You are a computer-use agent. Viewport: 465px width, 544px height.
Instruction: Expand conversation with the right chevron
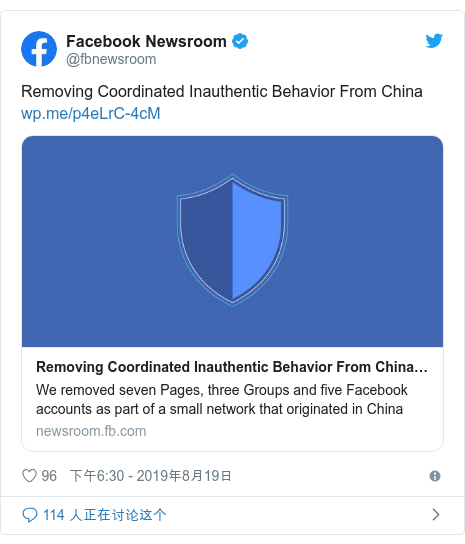coord(436,515)
